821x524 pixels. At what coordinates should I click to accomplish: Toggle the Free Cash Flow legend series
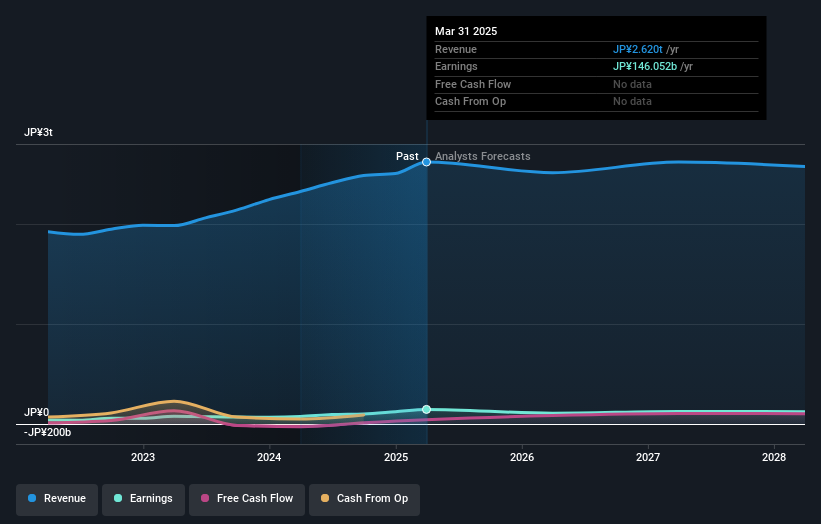[x=247, y=499]
